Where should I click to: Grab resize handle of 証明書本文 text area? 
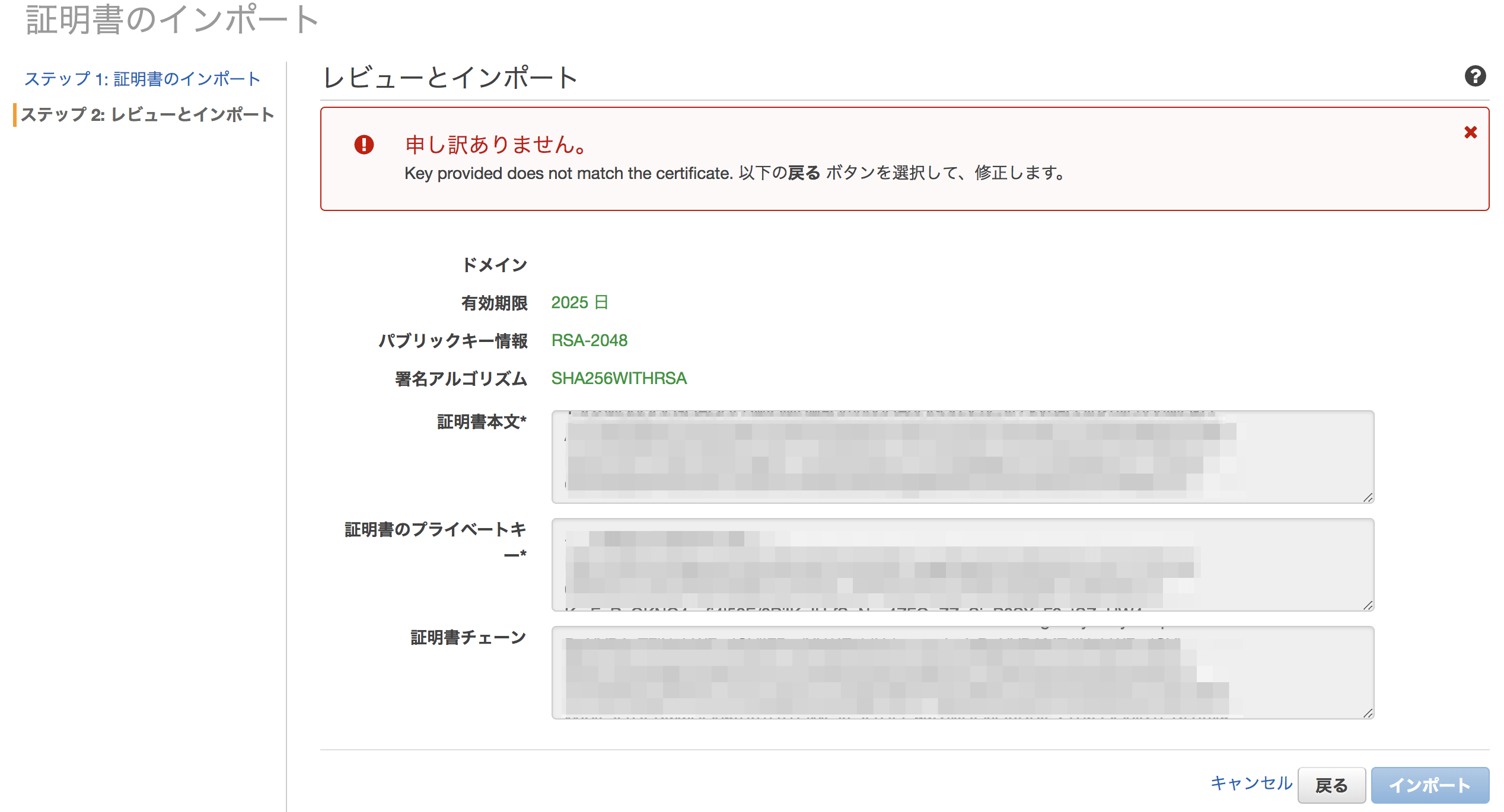click(x=1368, y=498)
